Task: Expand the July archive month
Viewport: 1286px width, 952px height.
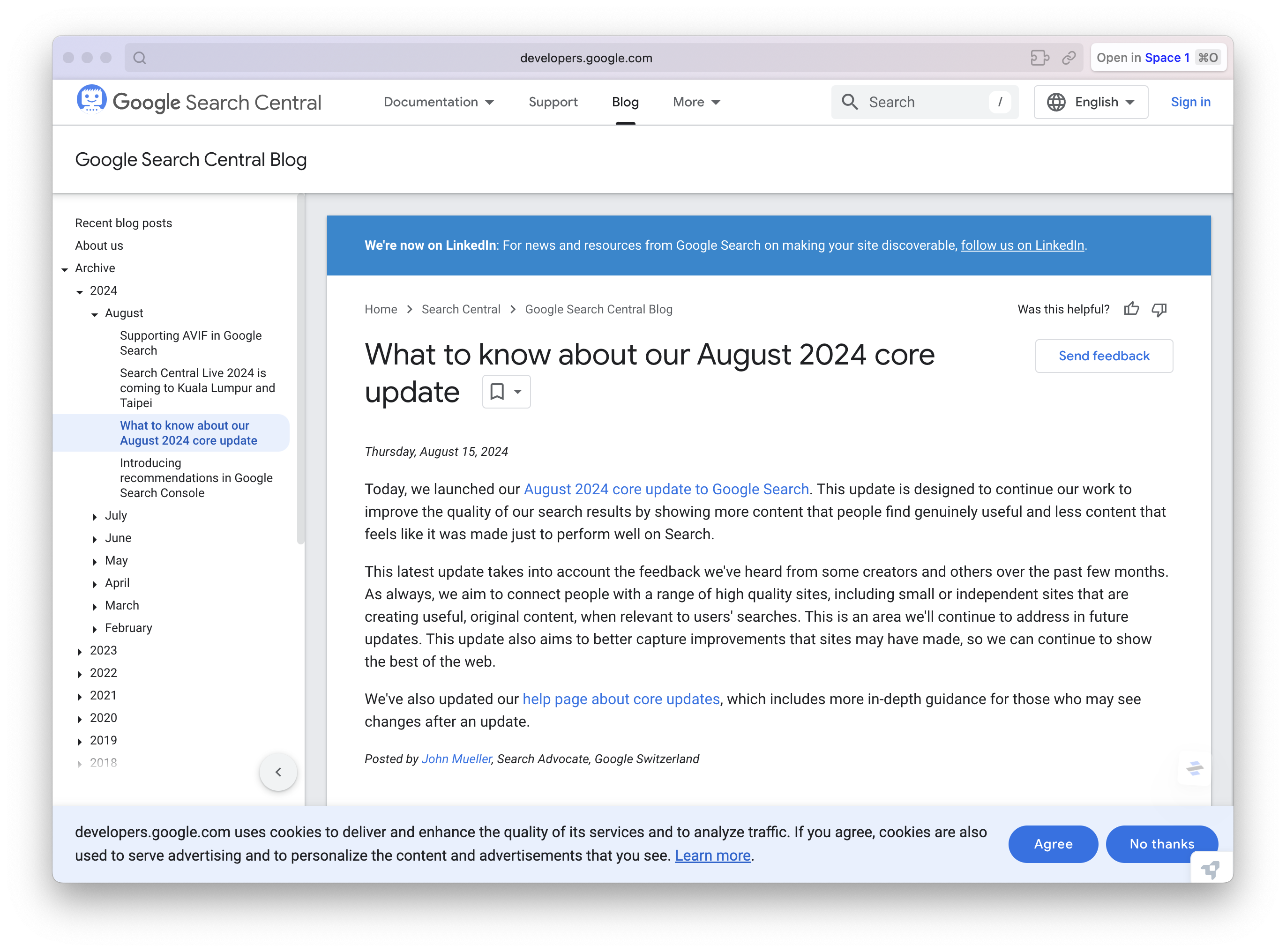Action: 95,516
